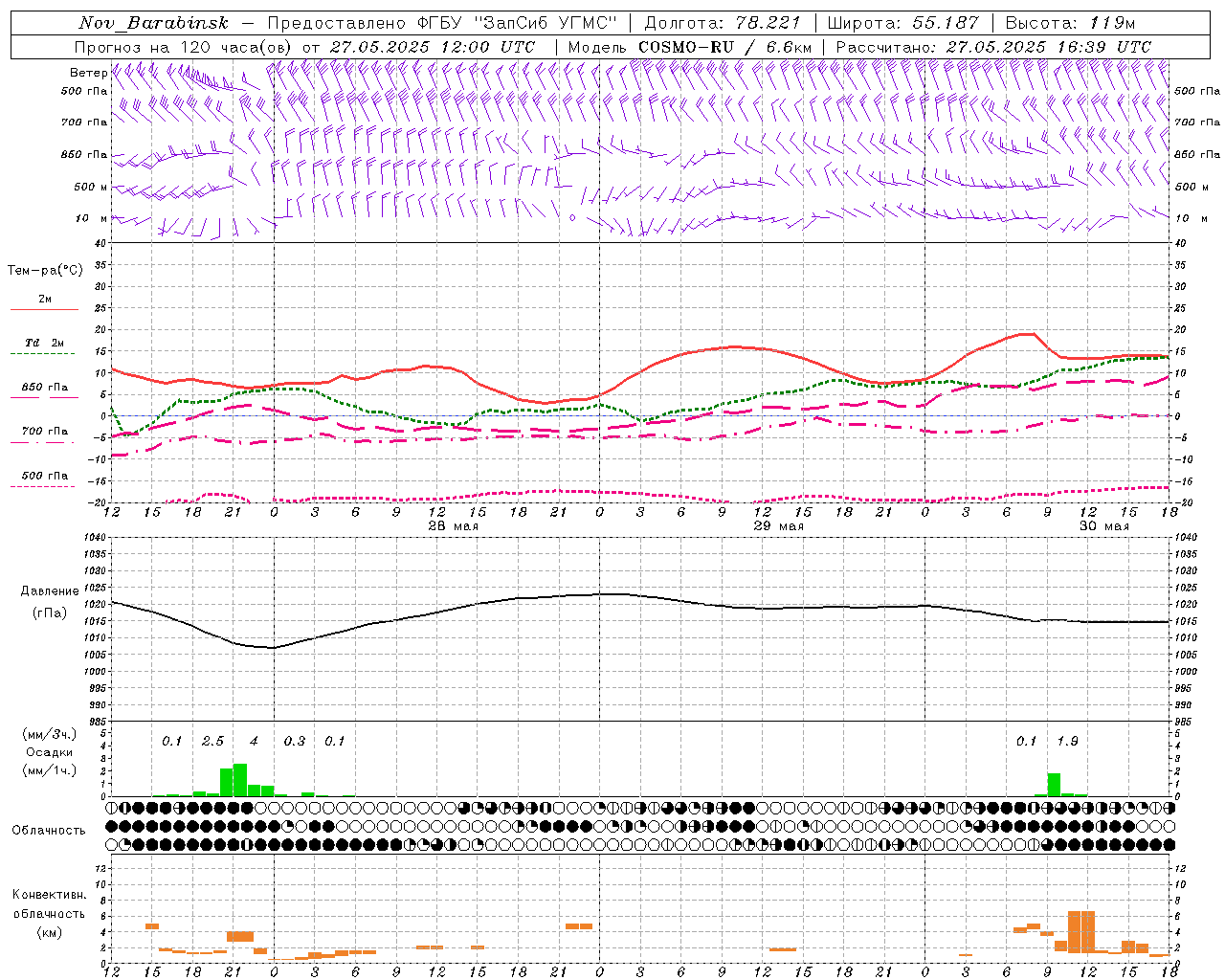Click the Широта: 55.187 value
The width and height of the screenshot is (1225, 980).
coord(902,23)
